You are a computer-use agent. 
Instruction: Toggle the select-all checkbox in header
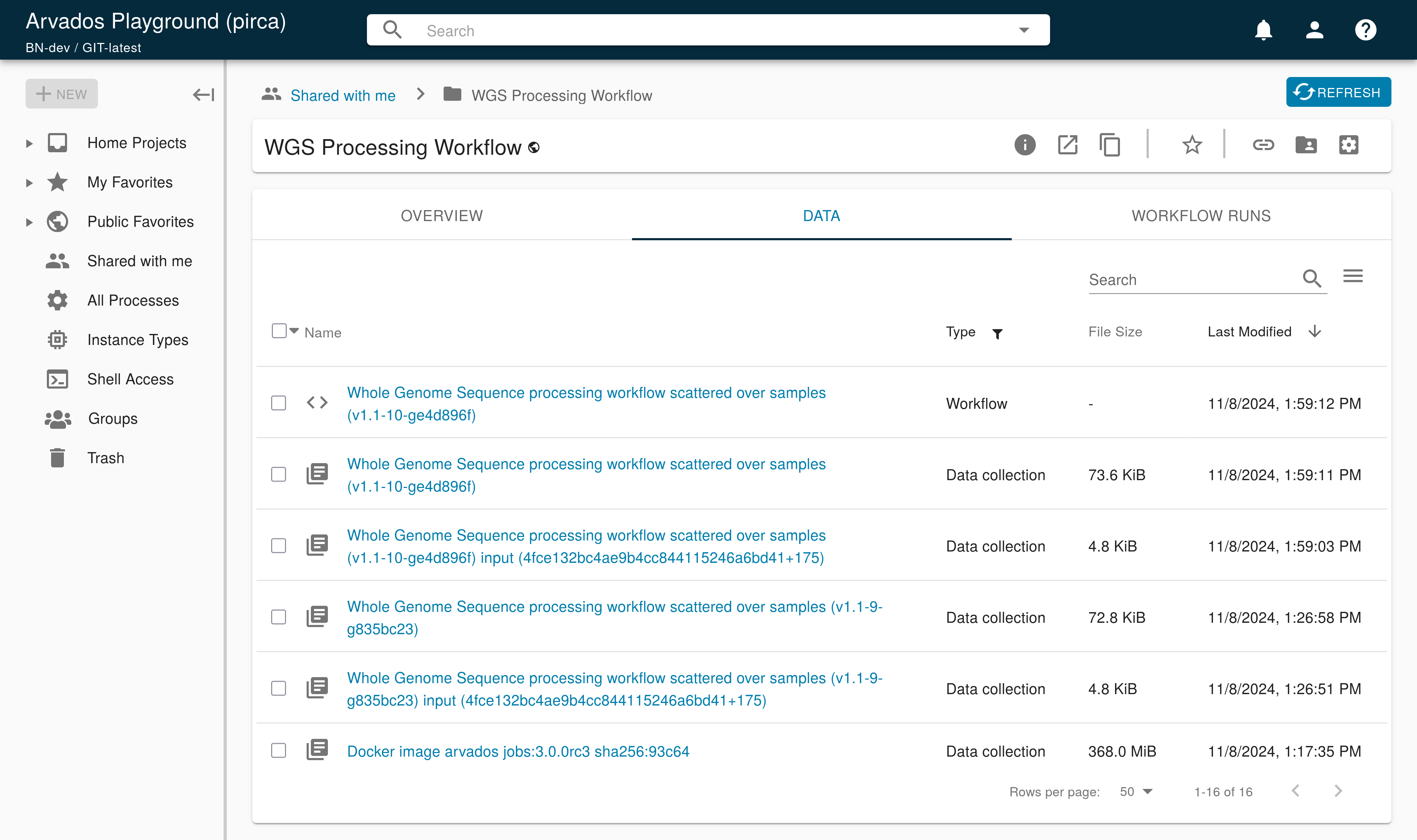pos(279,331)
